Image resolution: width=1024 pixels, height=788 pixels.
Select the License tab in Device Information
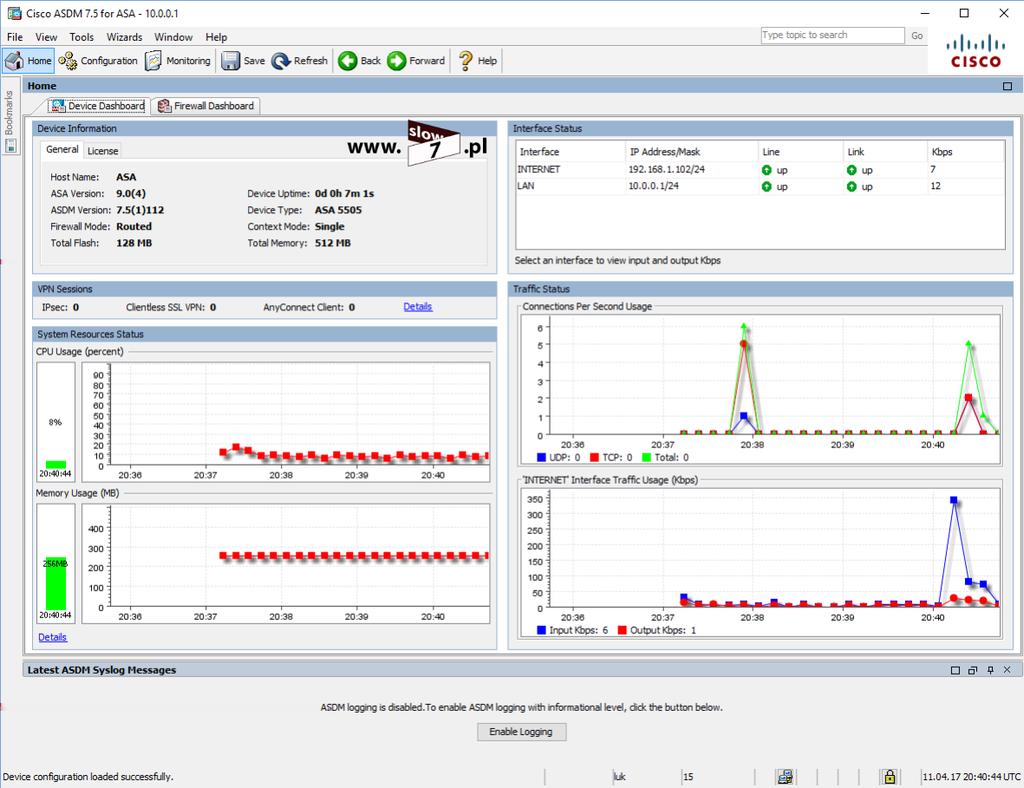coord(103,151)
